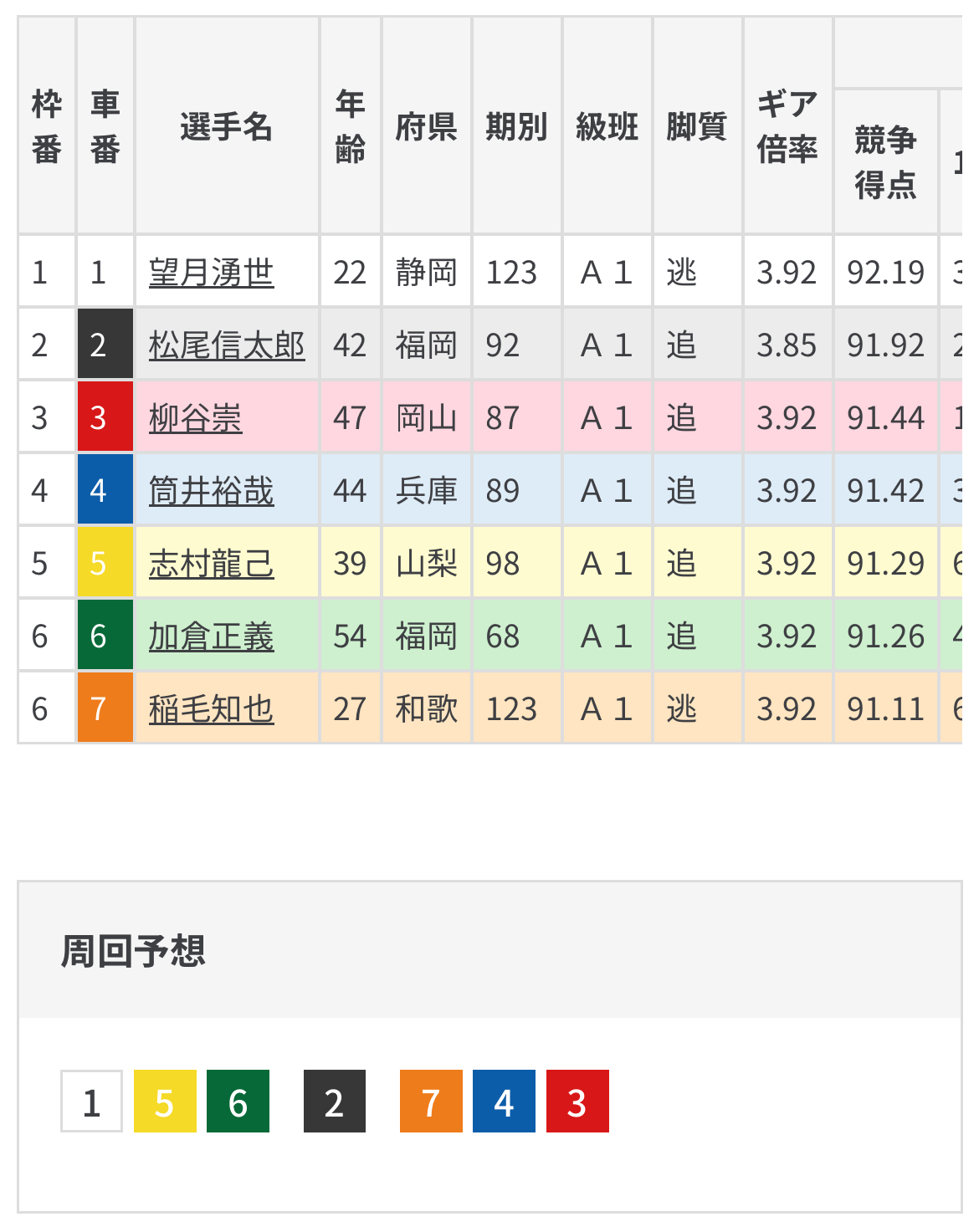Click the 選手名 column header
979x1232 pixels.
(226, 127)
